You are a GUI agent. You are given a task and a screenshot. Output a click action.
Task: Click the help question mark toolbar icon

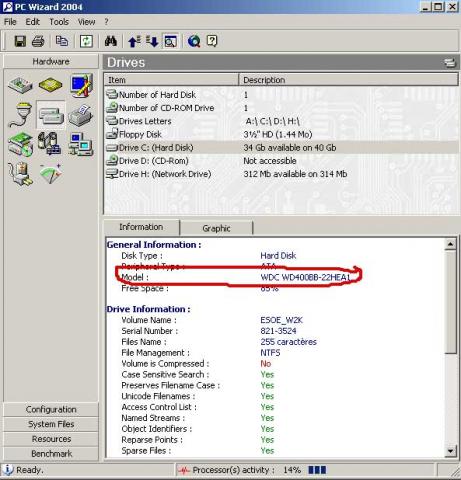pos(212,41)
